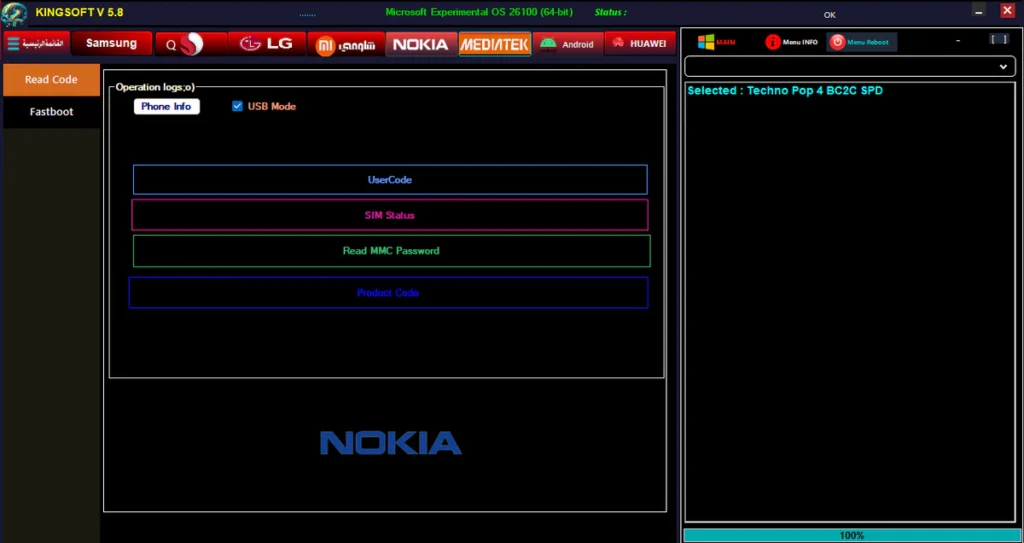
Task: Click the Selected : Techno Pop 4 BC2C SPD log line
Action: (785, 91)
